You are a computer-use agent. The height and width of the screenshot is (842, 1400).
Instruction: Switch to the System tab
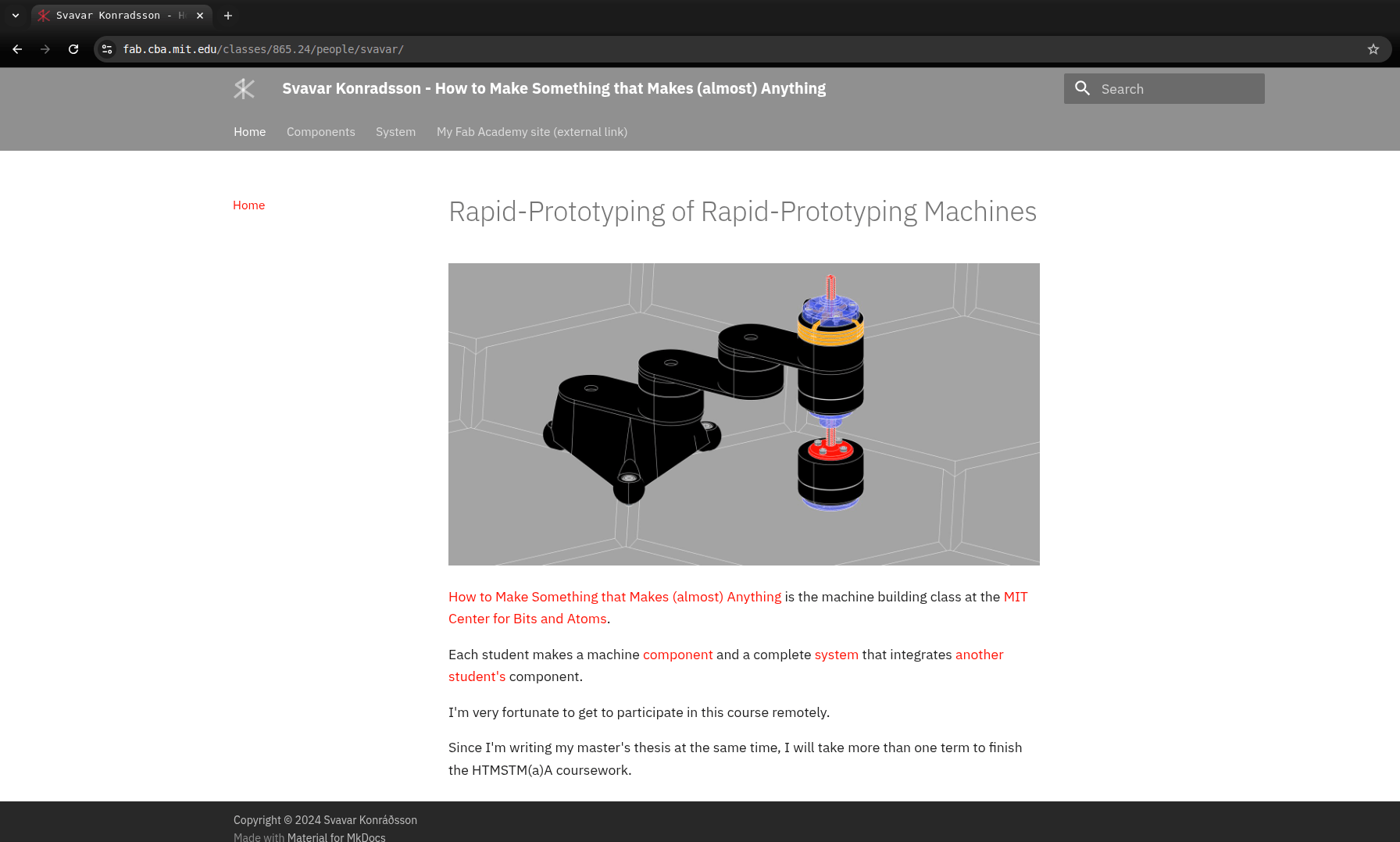[395, 132]
